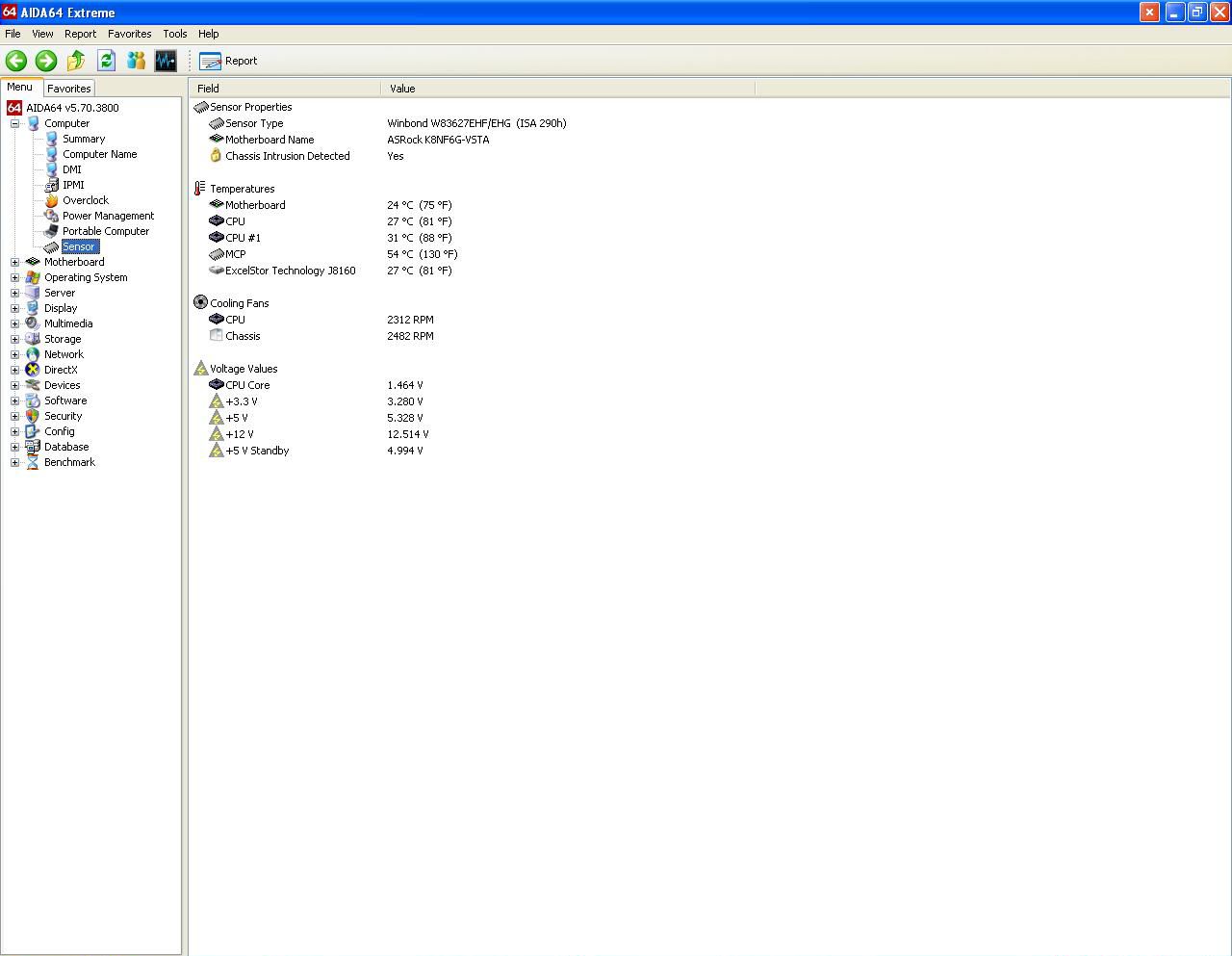Switch to the Favorites tab
Image resolution: width=1232 pixels, height=956 pixels.
click(69, 88)
